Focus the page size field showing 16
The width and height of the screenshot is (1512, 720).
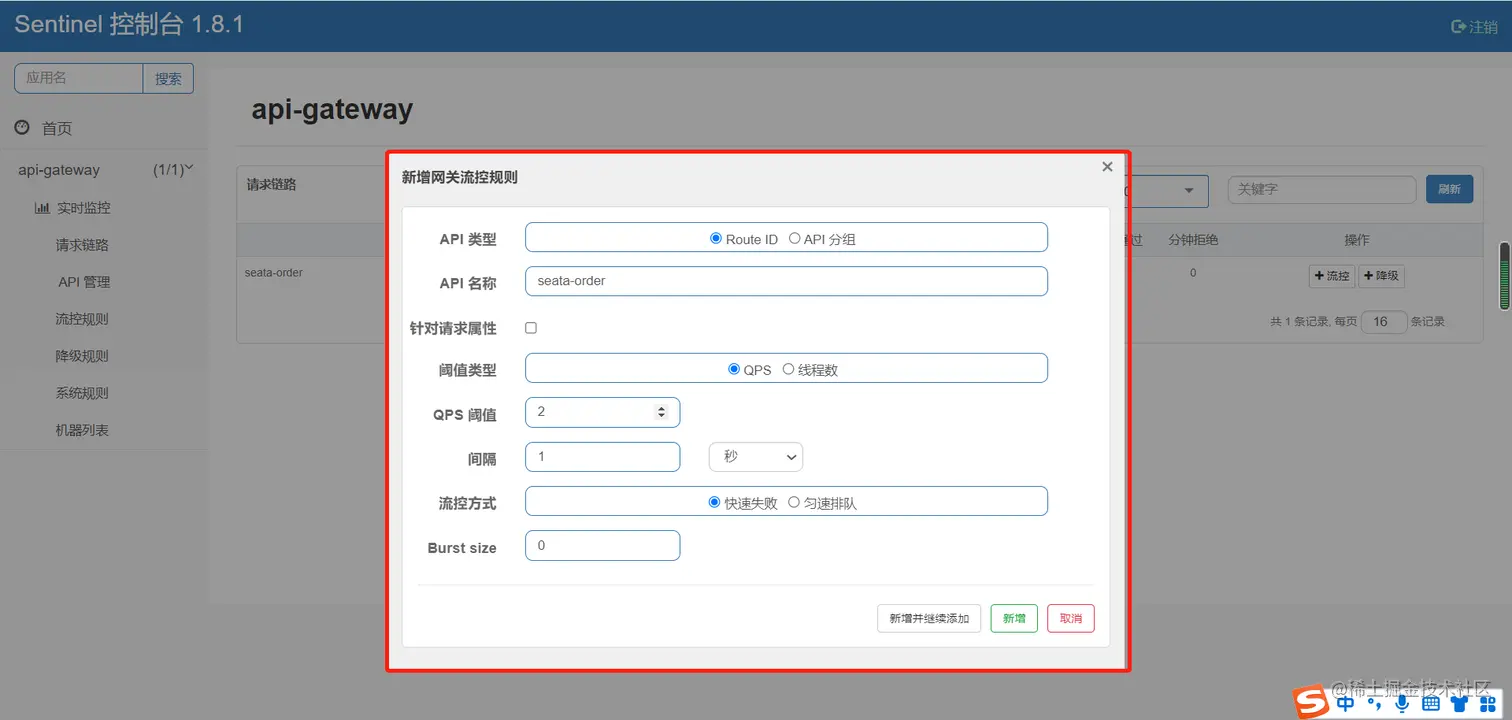pos(1384,322)
